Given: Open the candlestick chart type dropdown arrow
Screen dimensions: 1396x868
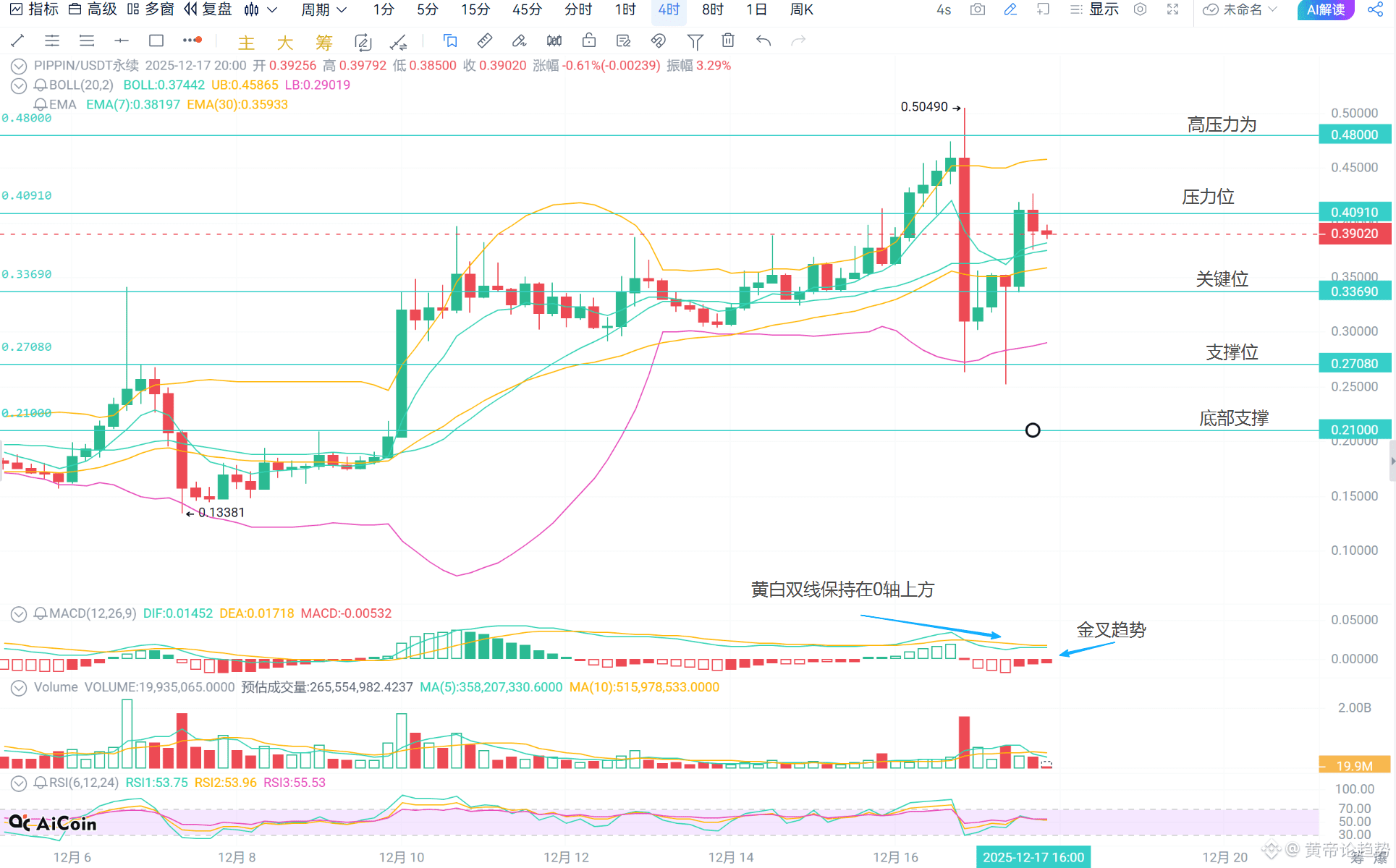Looking at the screenshot, I should [x=272, y=10].
